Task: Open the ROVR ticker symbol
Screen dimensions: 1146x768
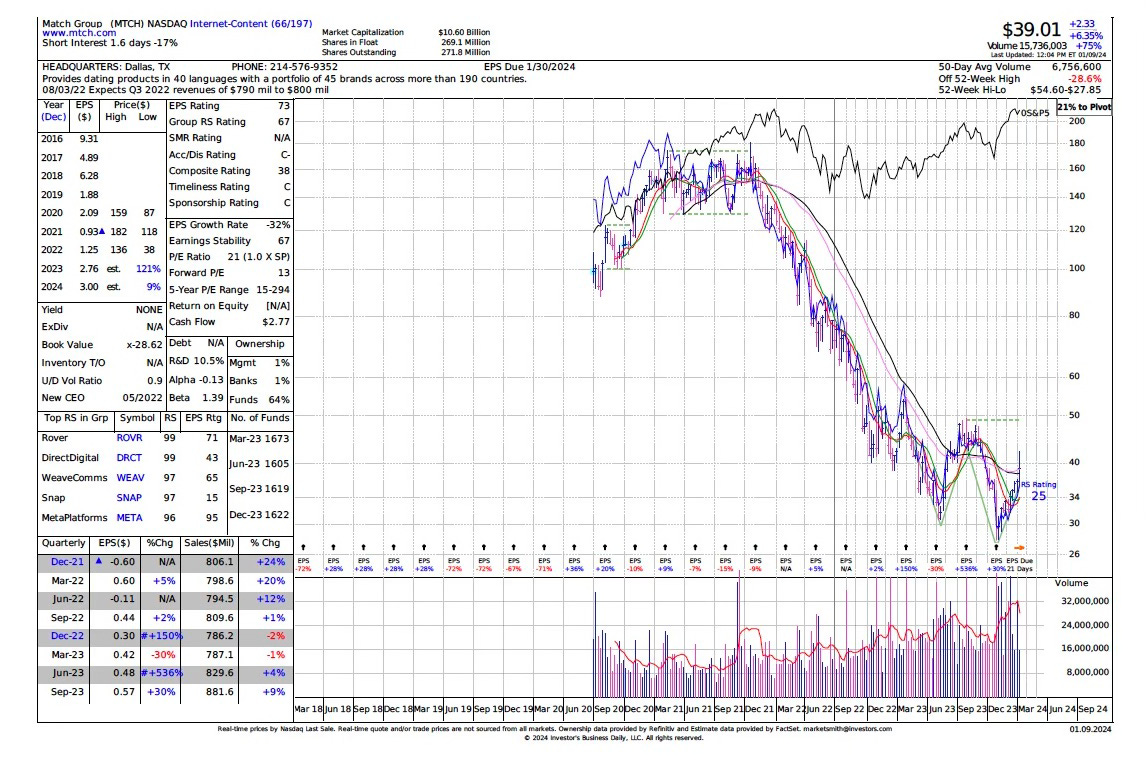Action: [129, 438]
